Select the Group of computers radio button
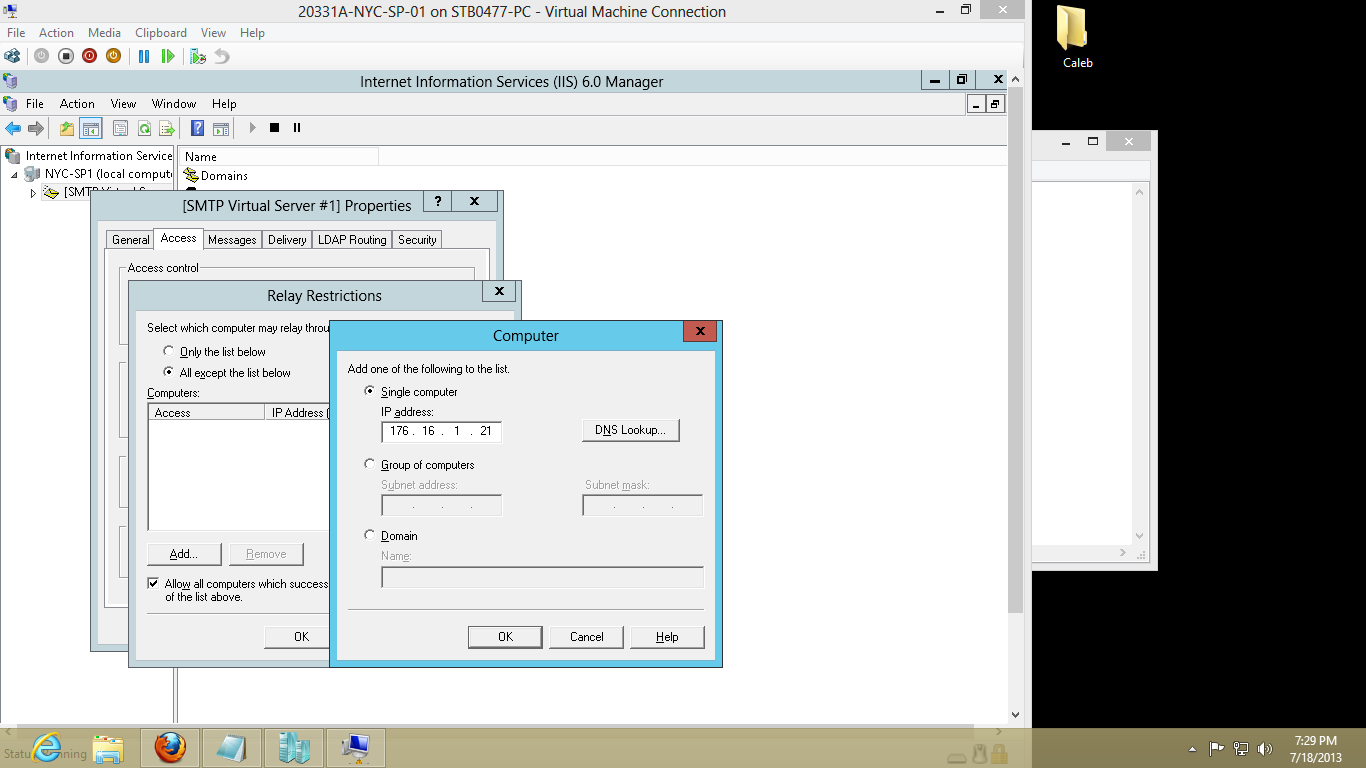1366x768 pixels. tap(370, 464)
